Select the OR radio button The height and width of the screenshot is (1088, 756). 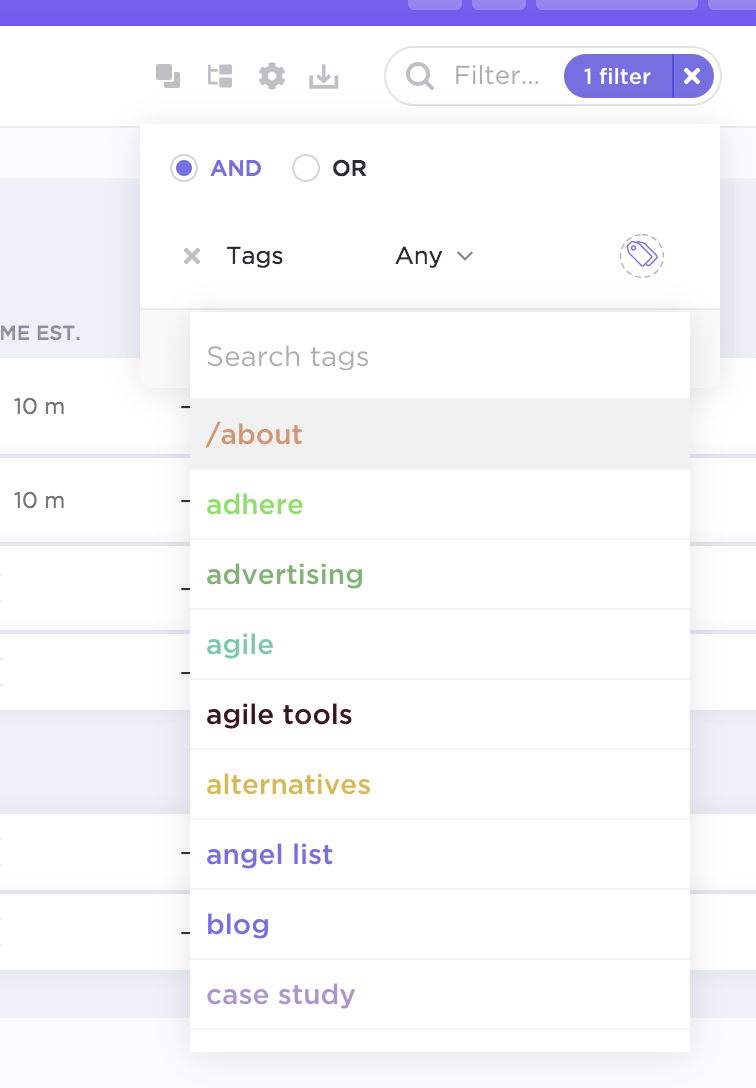(305, 168)
